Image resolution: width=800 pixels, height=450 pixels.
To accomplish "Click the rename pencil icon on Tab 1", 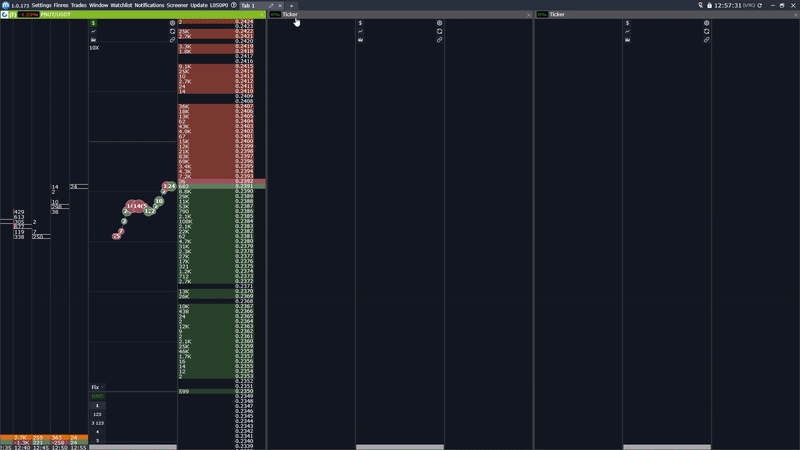I will 271,6.
